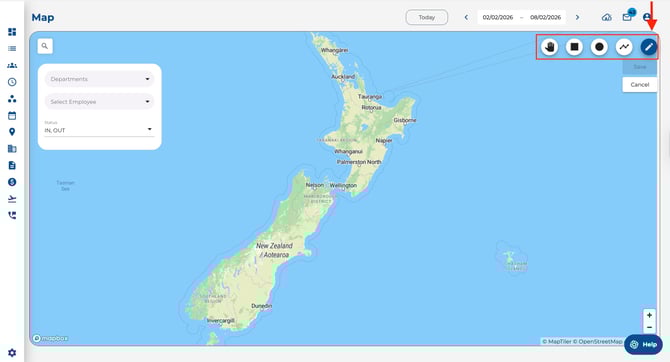Image resolution: width=670 pixels, height=362 pixels.
Task: Open the calendar icon in sidebar
Action: (x=12, y=115)
